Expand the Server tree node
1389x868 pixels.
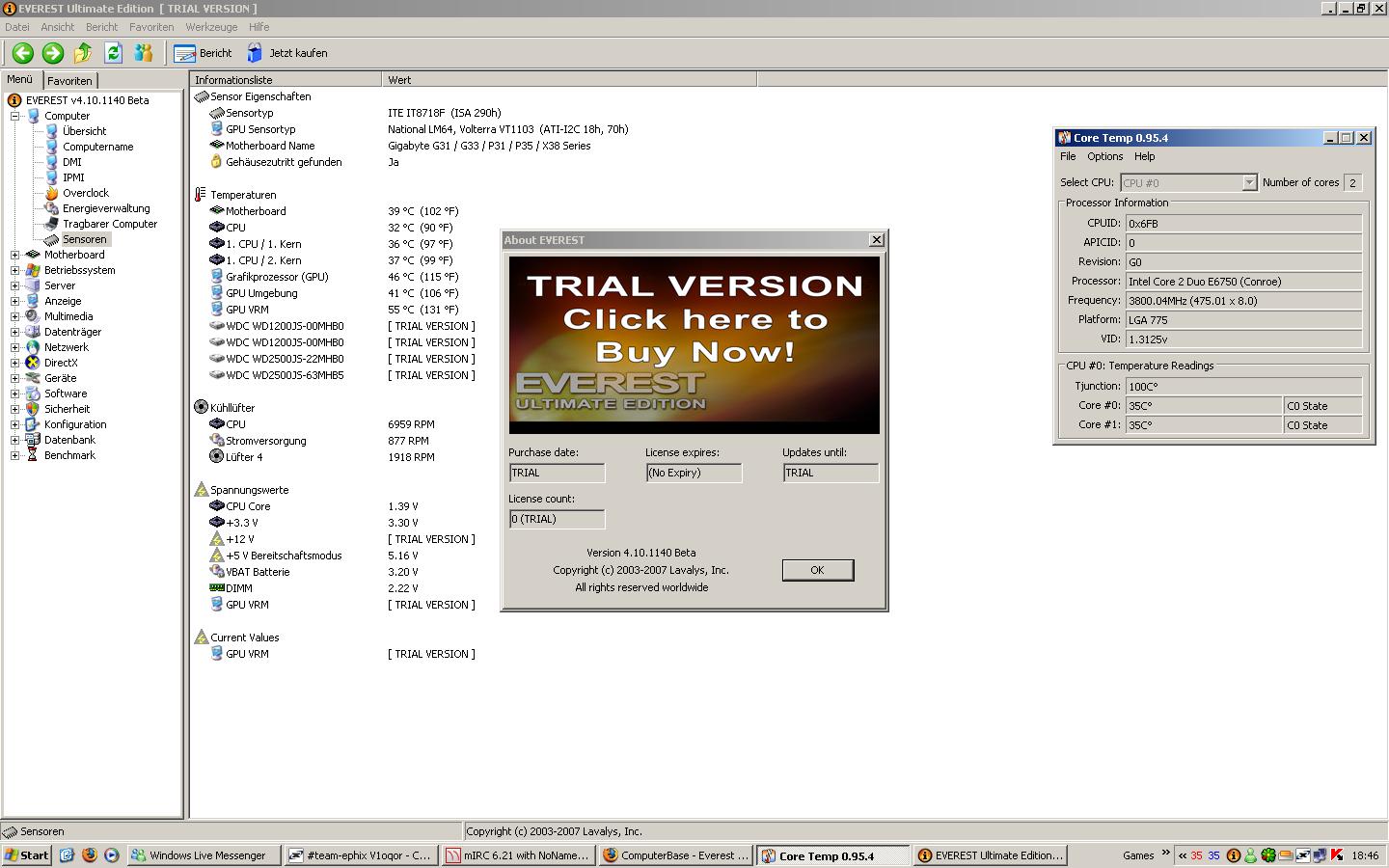pos(15,285)
